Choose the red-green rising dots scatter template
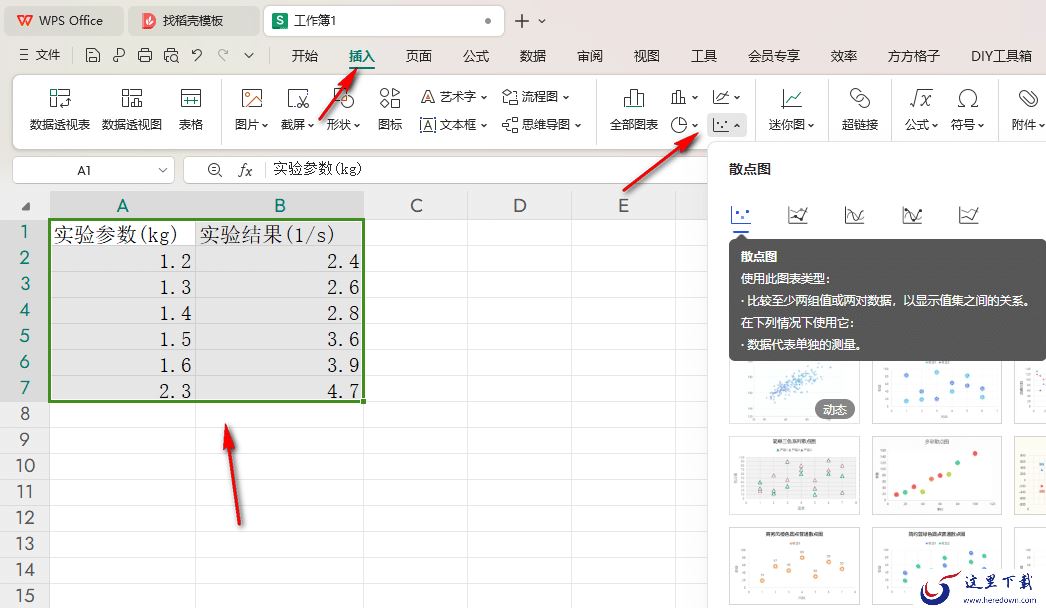 [x=937, y=476]
